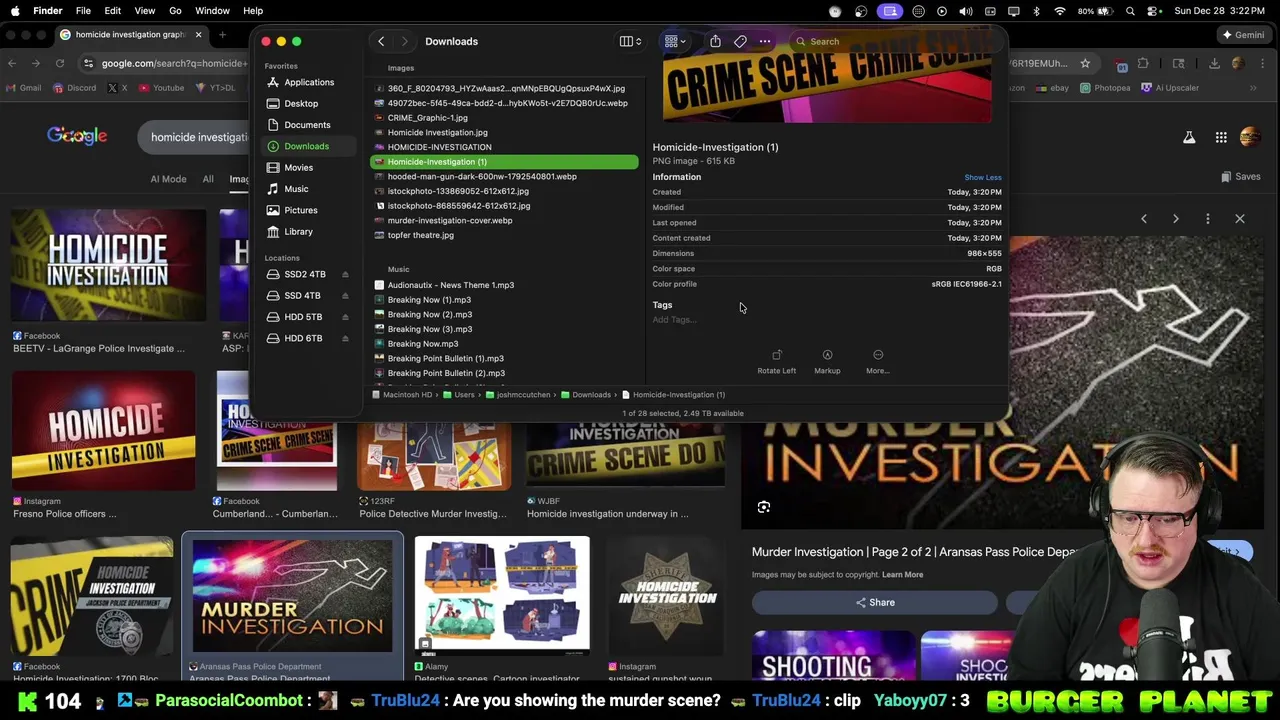The height and width of the screenshot is (720, 1280).
Task: Open the Edit menu
Action: [x=112, y=11]
